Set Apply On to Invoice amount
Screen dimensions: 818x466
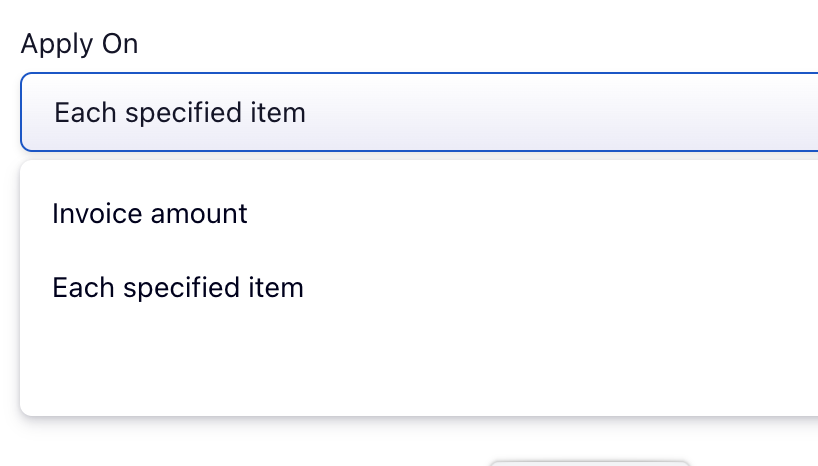[x=150, y=214]
